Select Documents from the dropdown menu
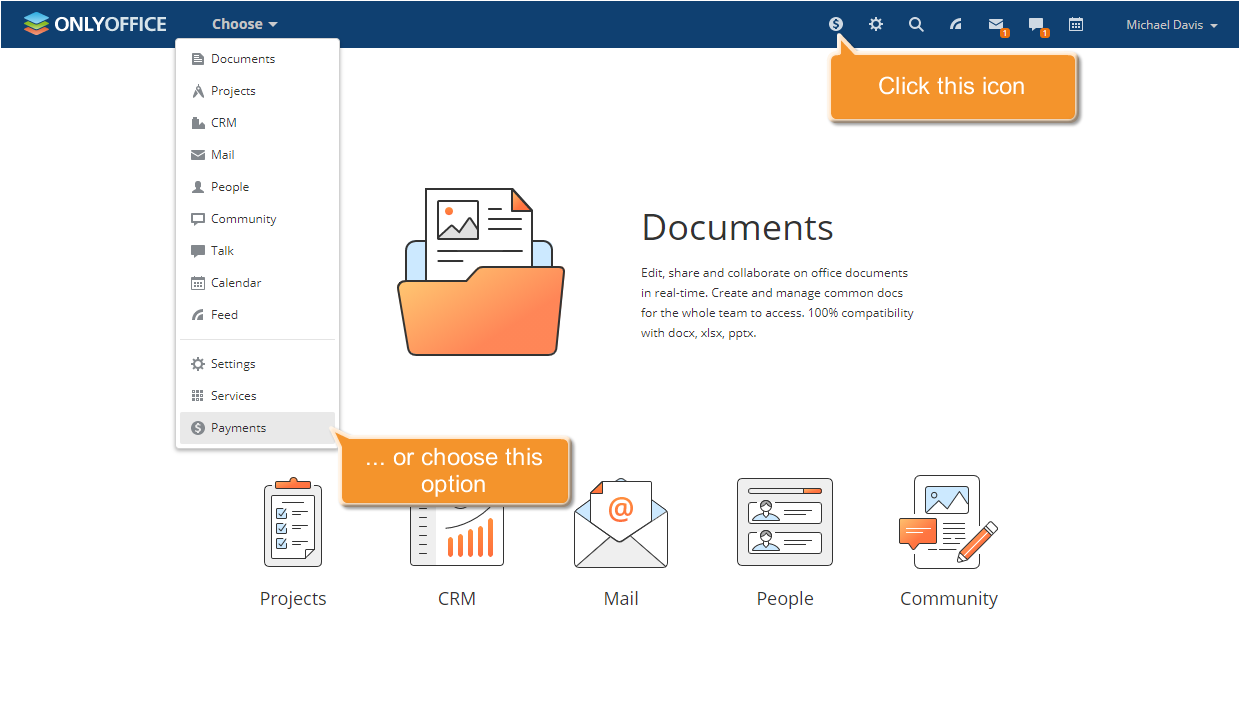 click(x=242, y=59)
